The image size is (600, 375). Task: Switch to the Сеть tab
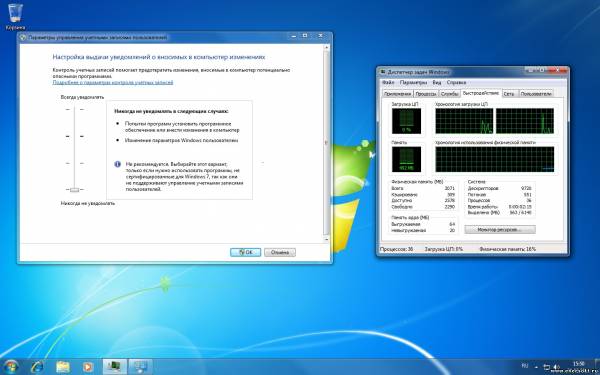tap(509, 94)
